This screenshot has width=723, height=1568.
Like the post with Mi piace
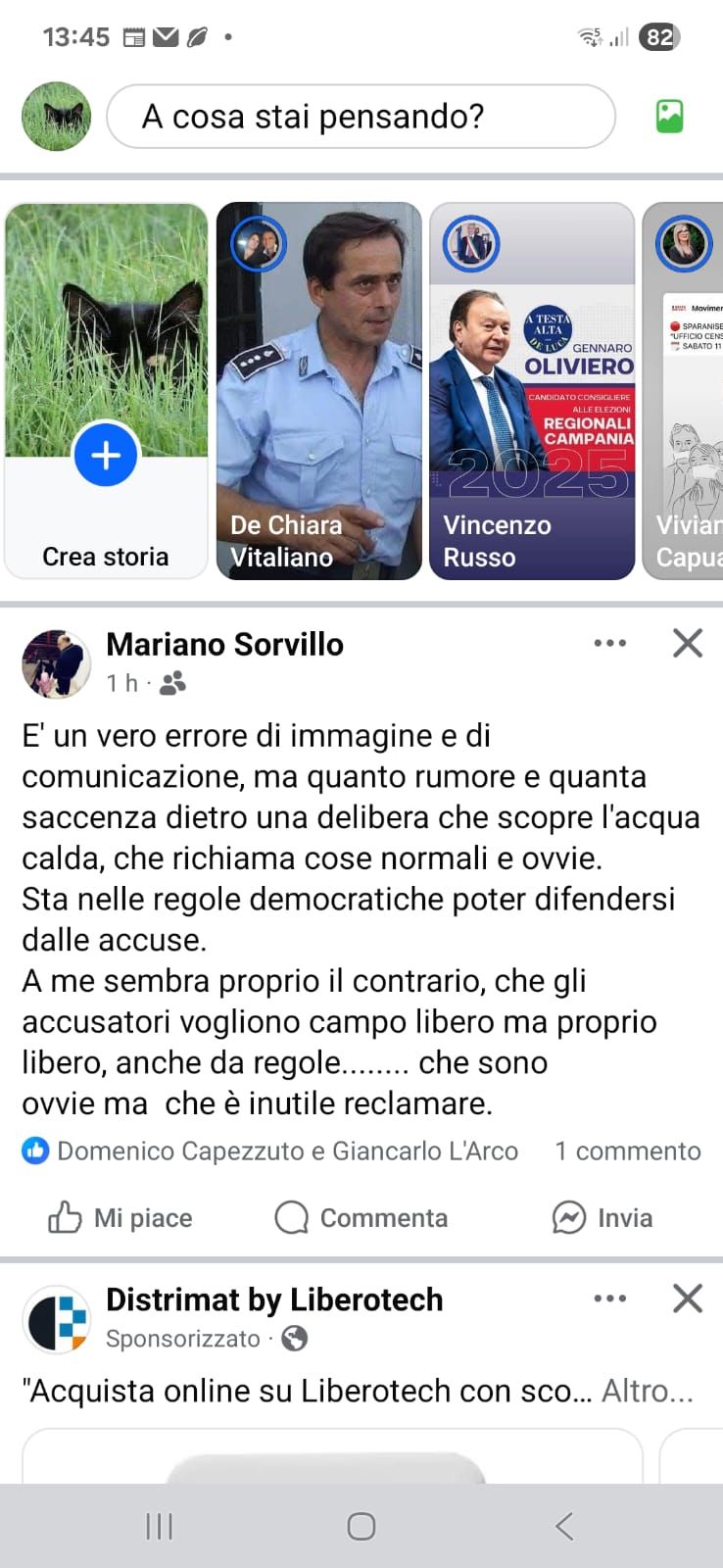[x=120, y=1217]
